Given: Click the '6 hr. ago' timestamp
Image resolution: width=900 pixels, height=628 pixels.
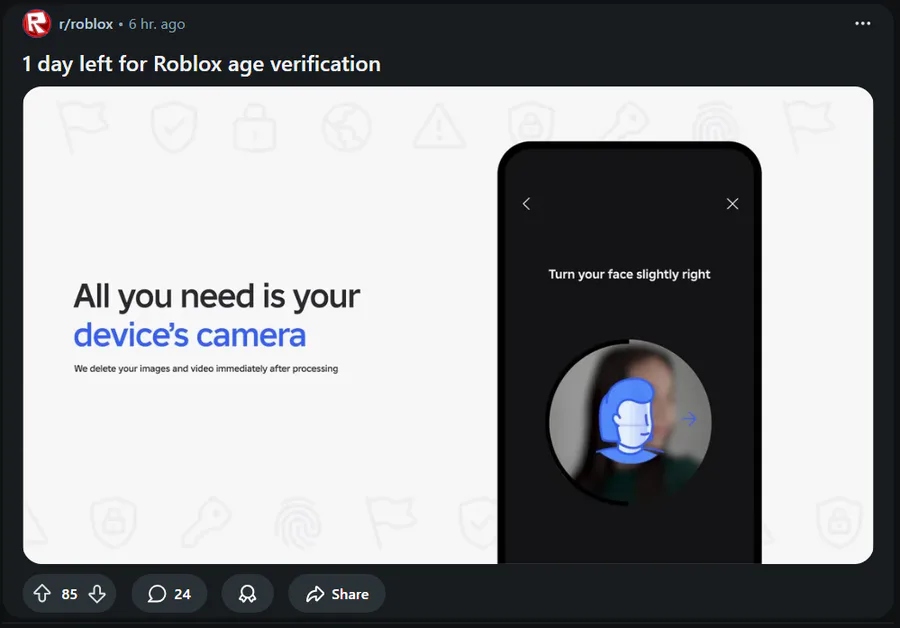Looking at the screenshot, I should 157,24.
